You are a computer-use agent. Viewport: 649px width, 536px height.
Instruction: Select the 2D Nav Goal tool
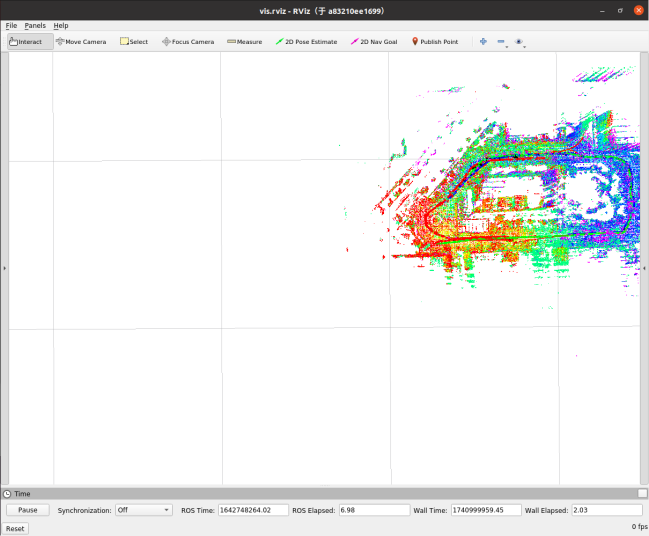[374, 42]
